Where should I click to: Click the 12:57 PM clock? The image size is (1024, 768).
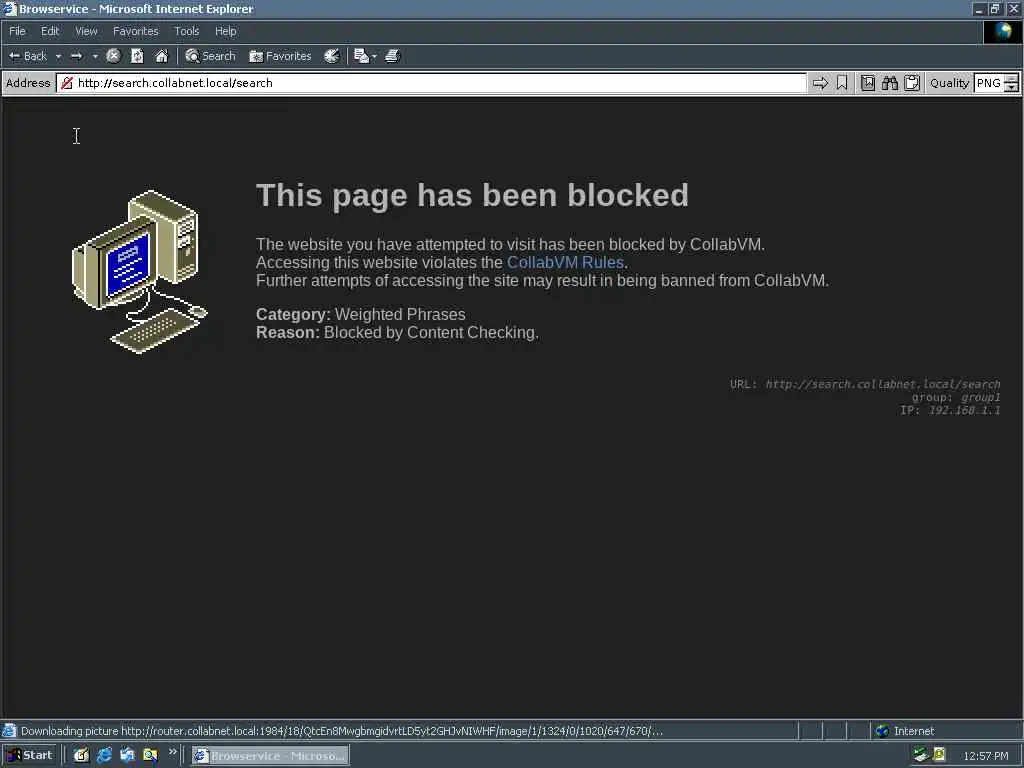point(985,756)
